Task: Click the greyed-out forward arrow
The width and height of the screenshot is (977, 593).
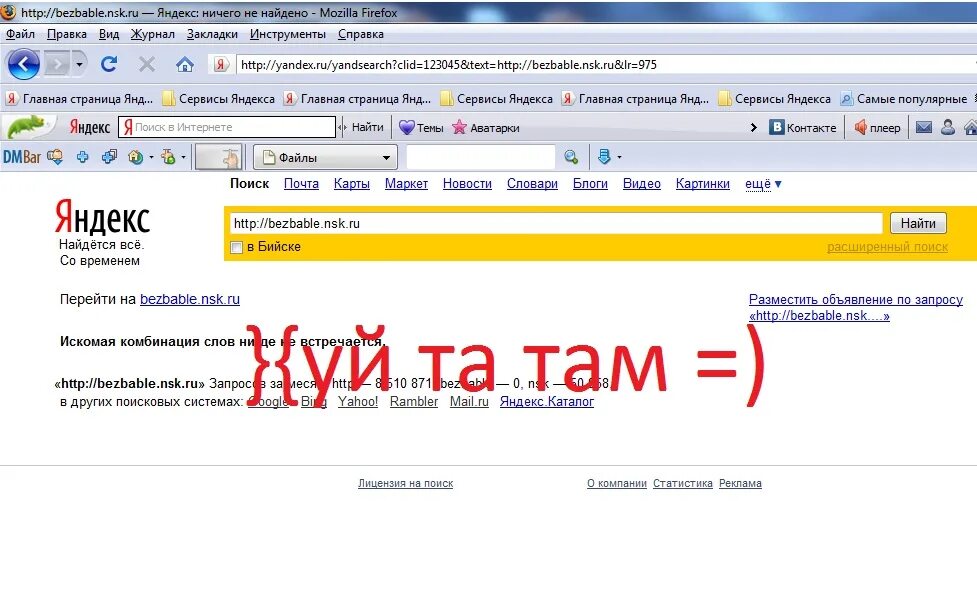Action: tap(56, 64)
